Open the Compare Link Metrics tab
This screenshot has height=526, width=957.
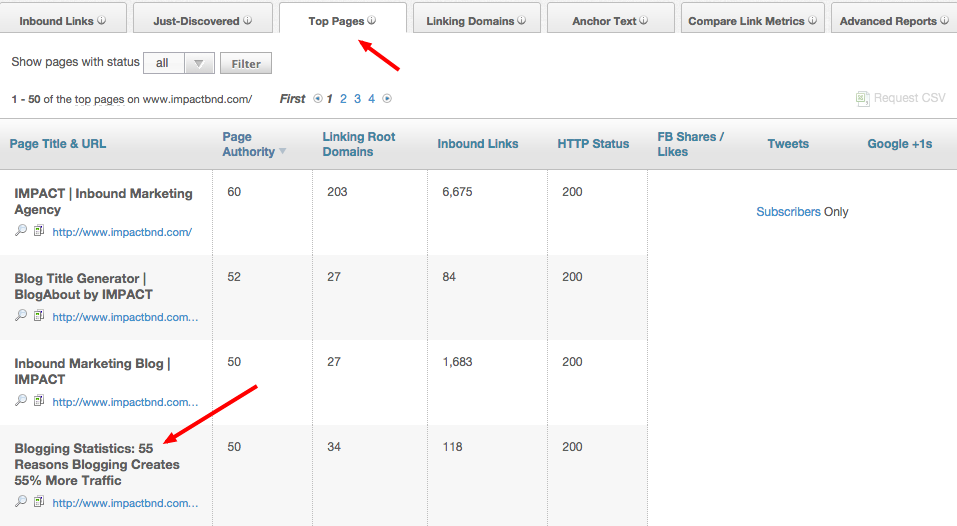click(x=753, y=18)
